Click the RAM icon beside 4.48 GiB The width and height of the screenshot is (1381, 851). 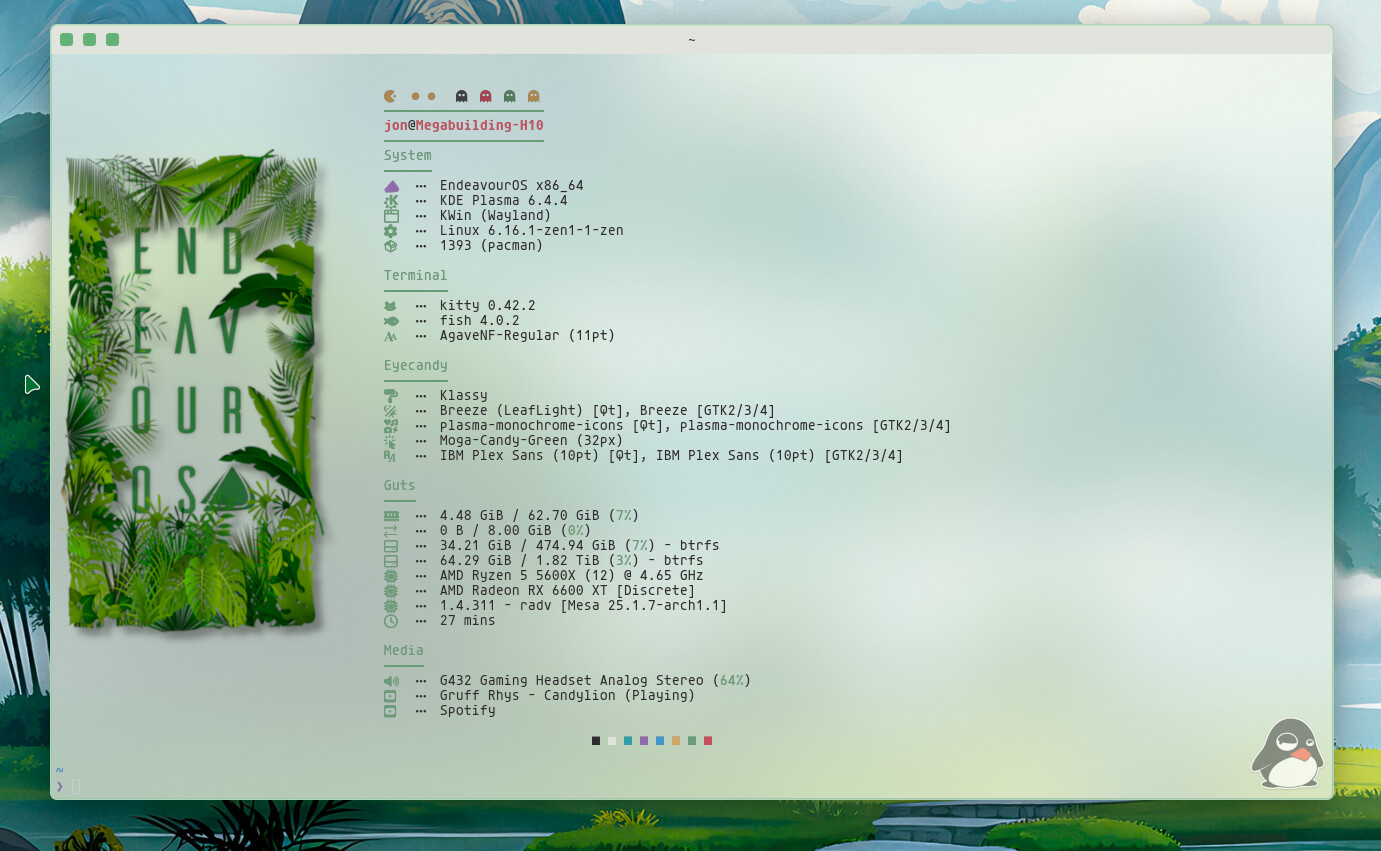[391, 516]
